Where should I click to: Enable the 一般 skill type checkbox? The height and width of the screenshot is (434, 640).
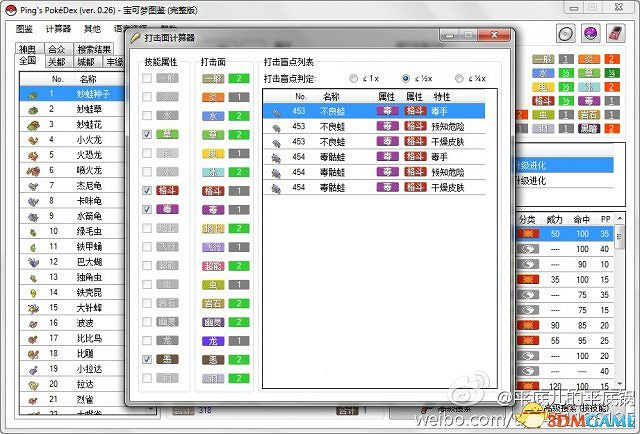147,78
